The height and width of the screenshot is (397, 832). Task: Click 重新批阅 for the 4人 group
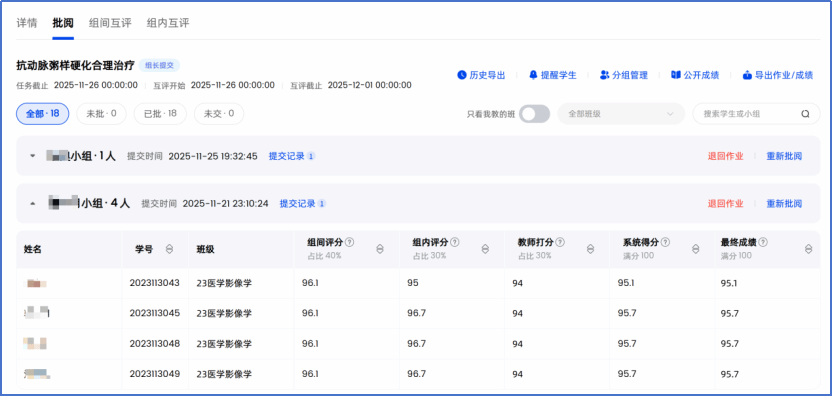(784, 203)
